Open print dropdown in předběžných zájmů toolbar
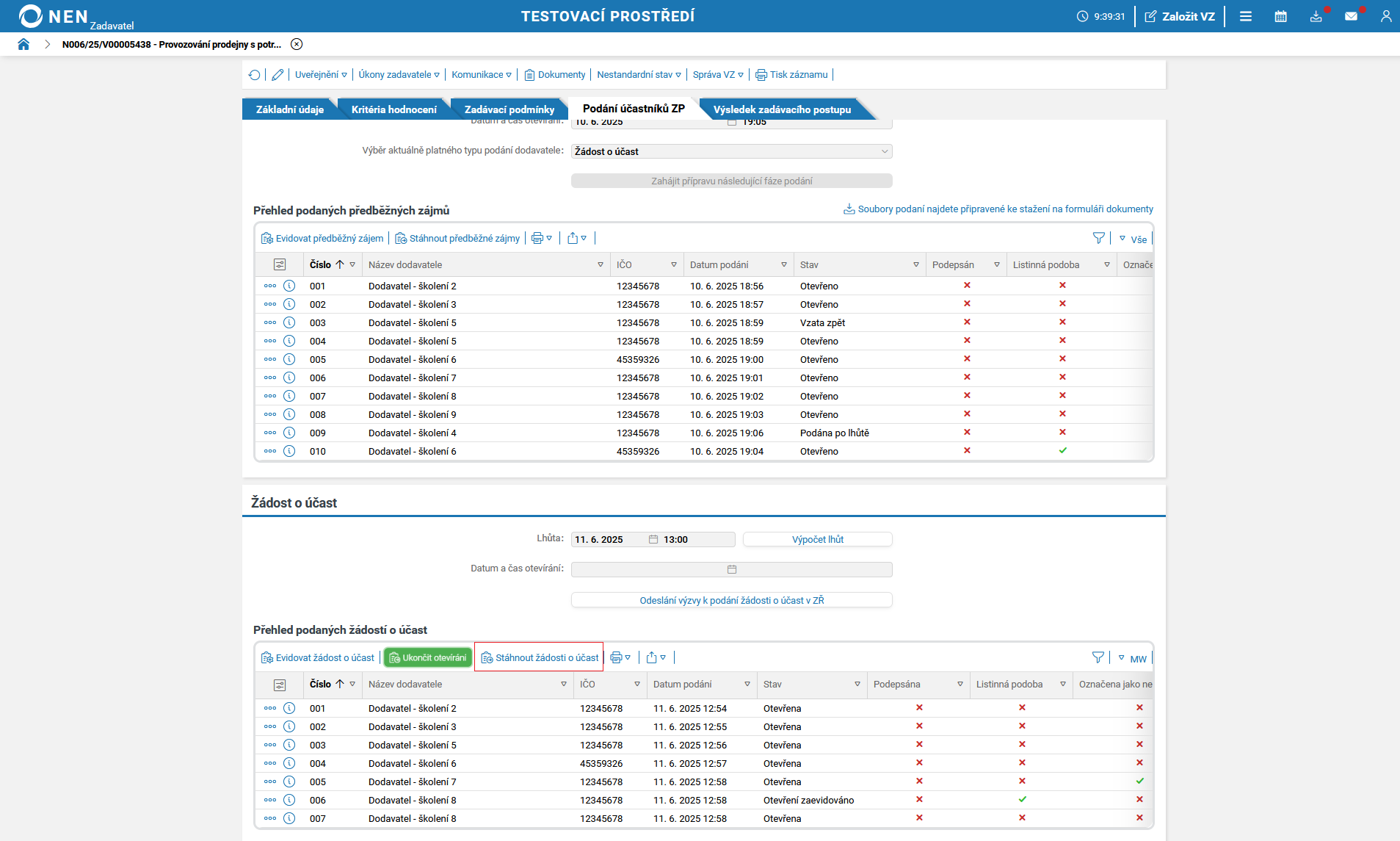 point(542,239)
